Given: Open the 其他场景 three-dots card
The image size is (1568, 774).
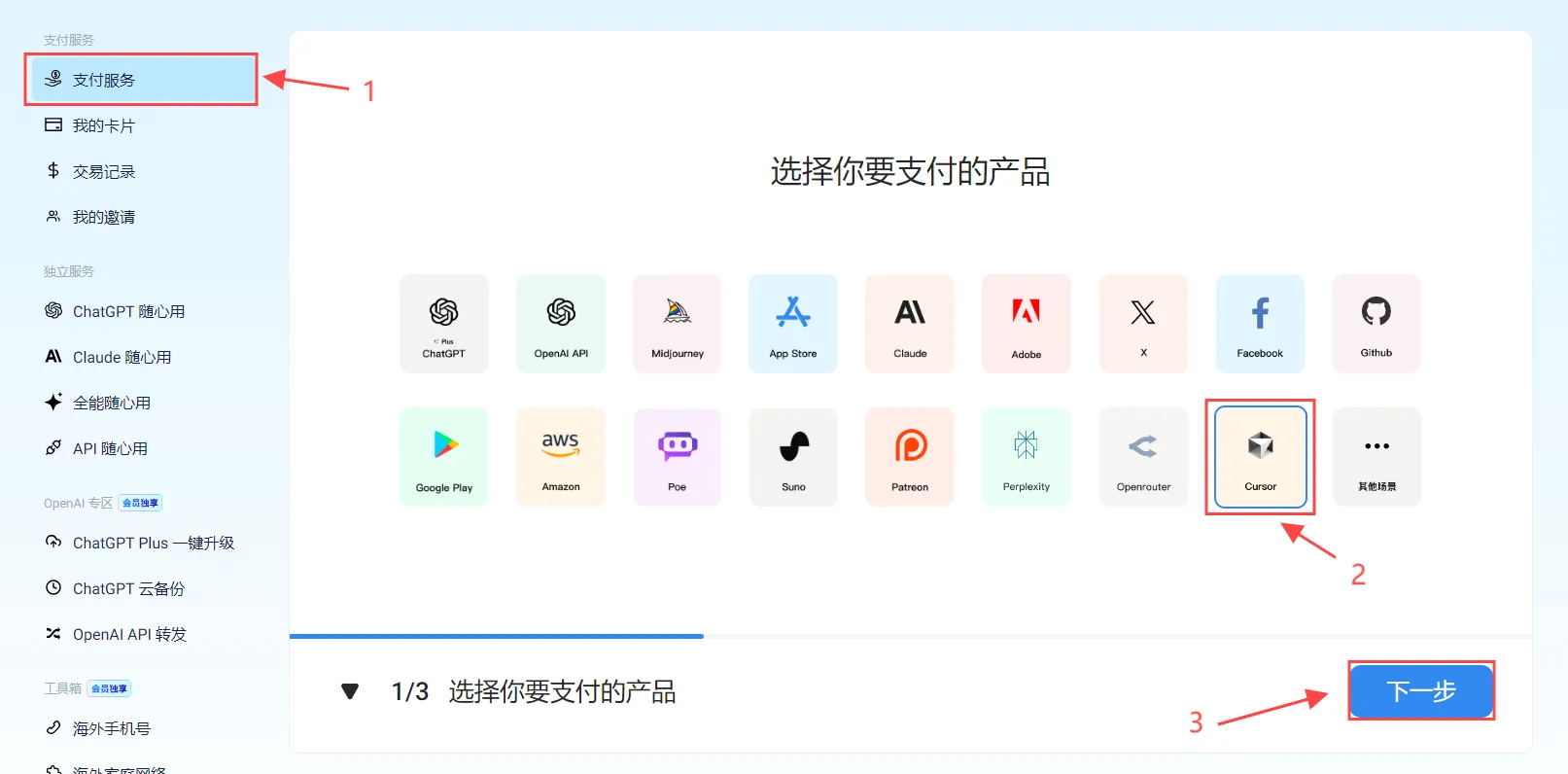Looking at the screenshot, I should 1376,457.
